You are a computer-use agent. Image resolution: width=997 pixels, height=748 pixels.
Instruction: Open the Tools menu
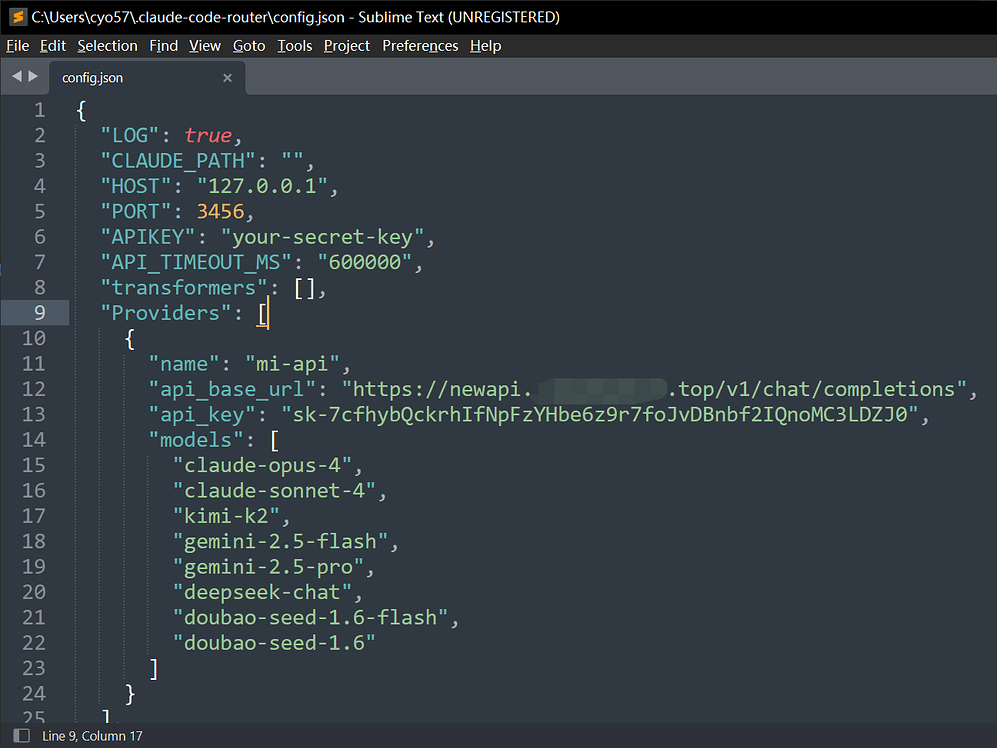tap(294, 46)
